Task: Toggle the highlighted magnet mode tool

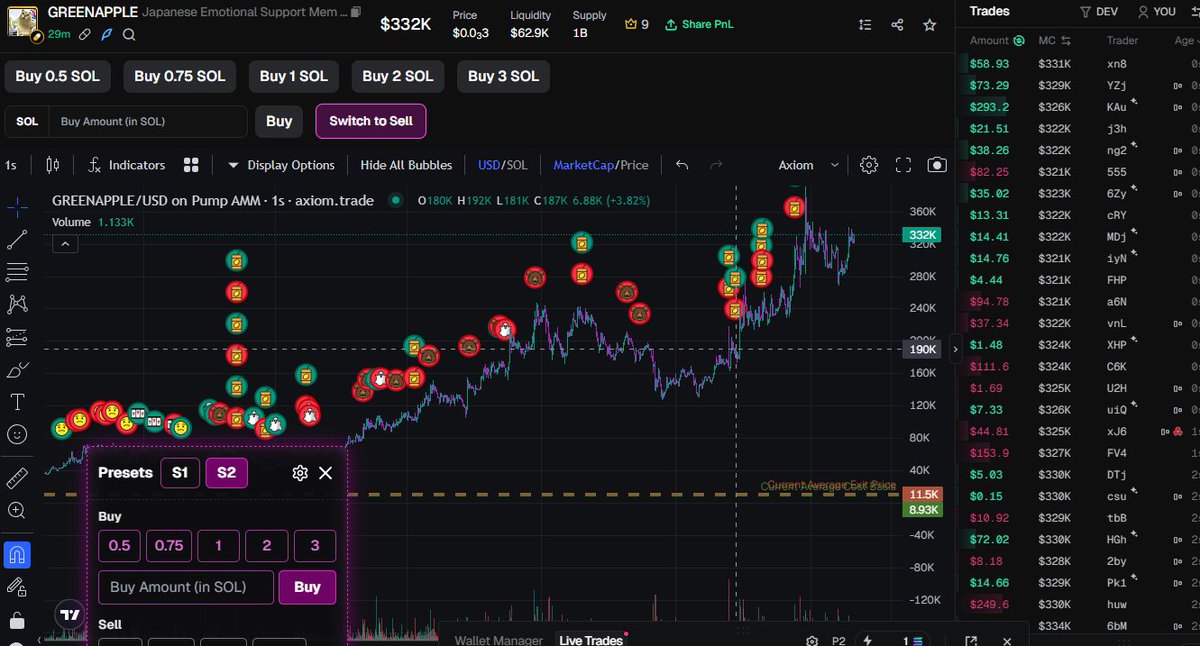Action: pyautogui.click(x=16, y=549)
